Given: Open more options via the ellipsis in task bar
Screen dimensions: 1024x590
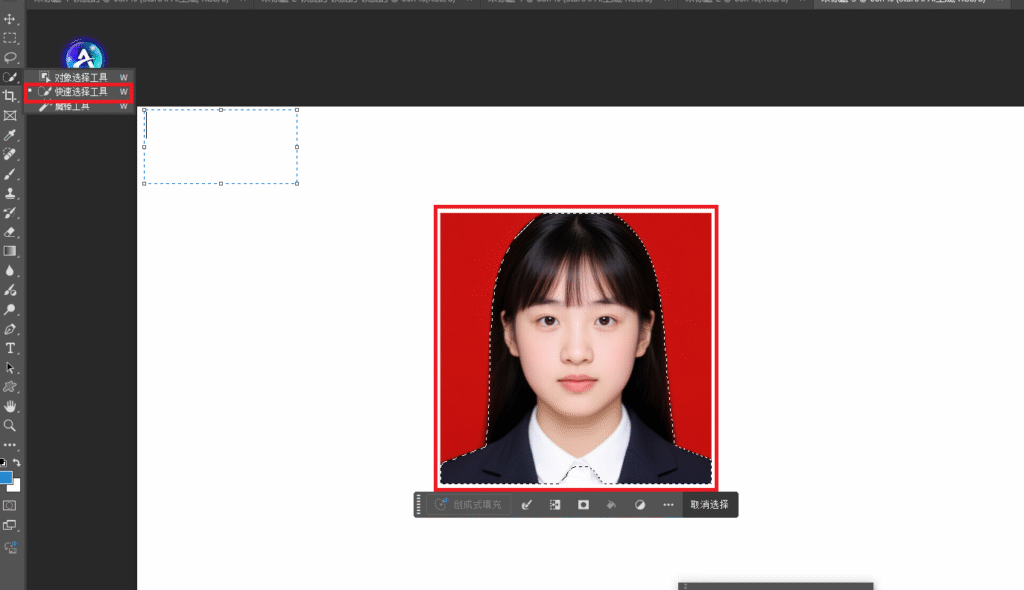Looking at the screenshot, I should 668,505.
